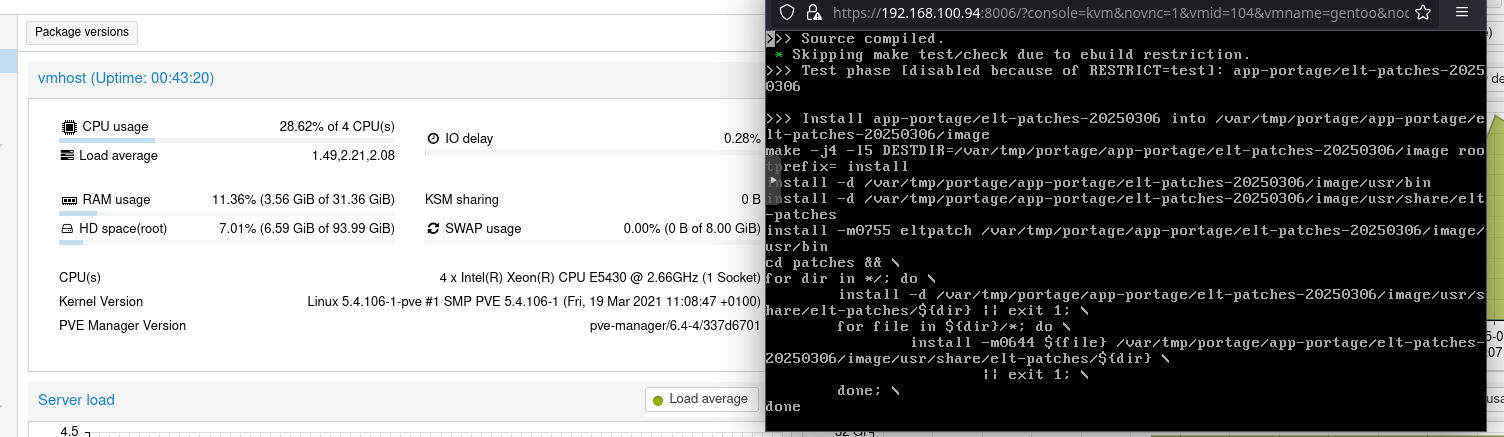This screenshot has height=437, width=1504.
Task: Click the SWAP usage refresh icon
Action: (x=433, y=229)
